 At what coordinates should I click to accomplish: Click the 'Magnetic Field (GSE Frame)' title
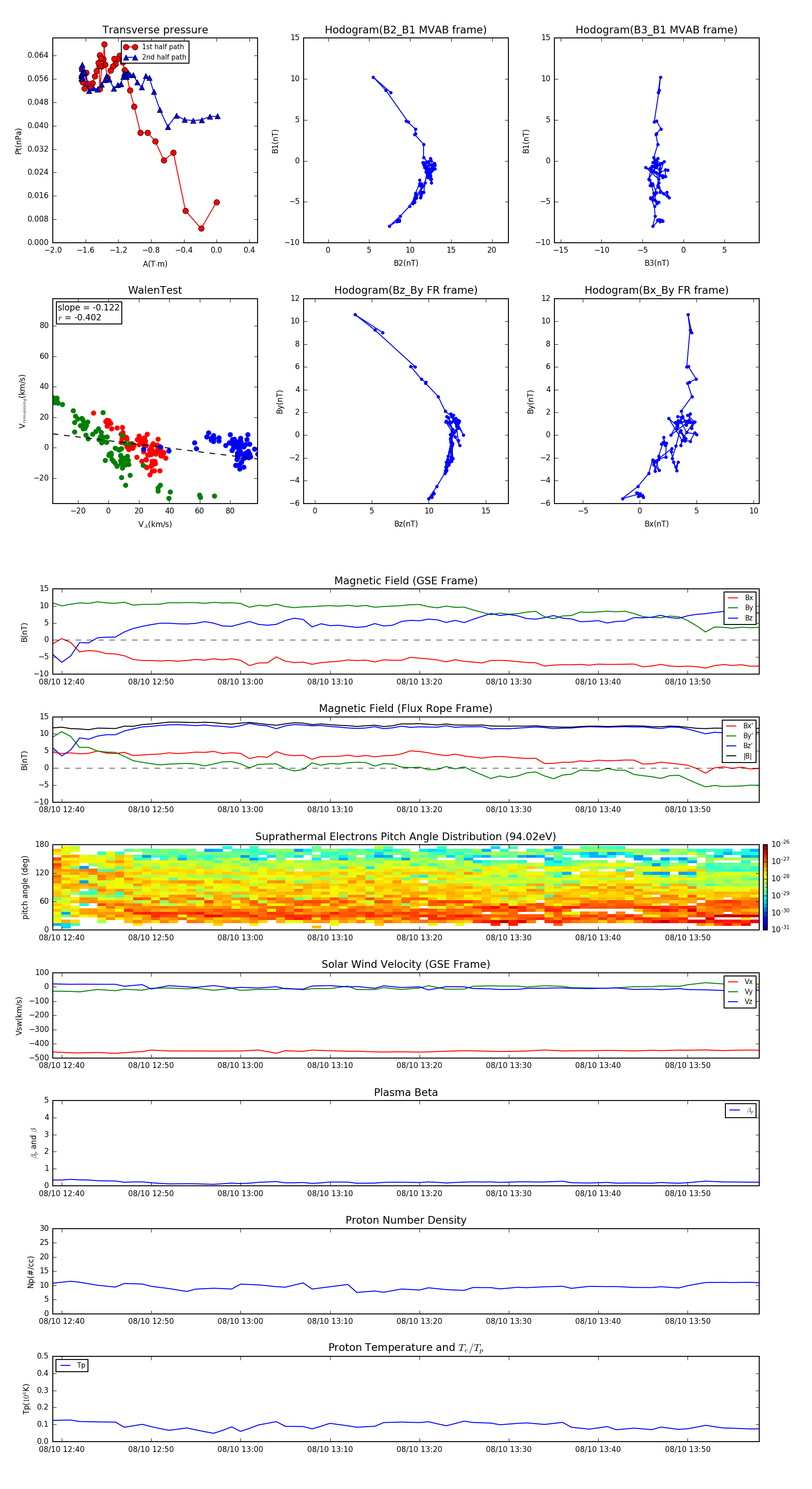406,581
